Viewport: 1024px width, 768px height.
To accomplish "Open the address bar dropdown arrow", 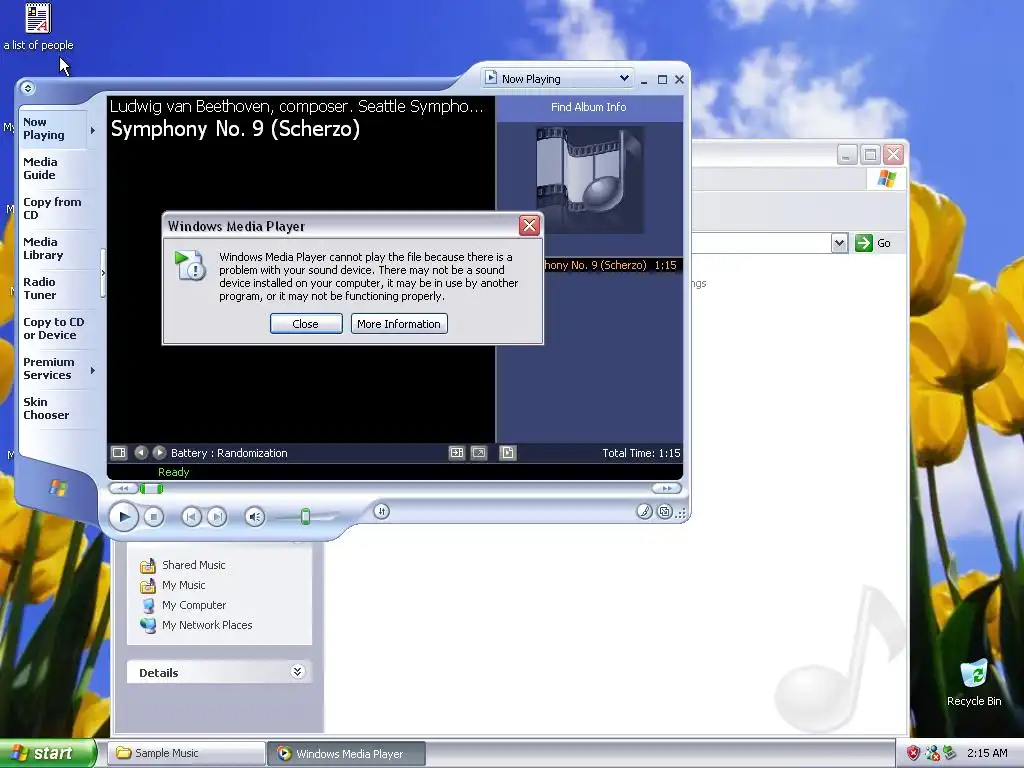I will click(x=839, y=243).
